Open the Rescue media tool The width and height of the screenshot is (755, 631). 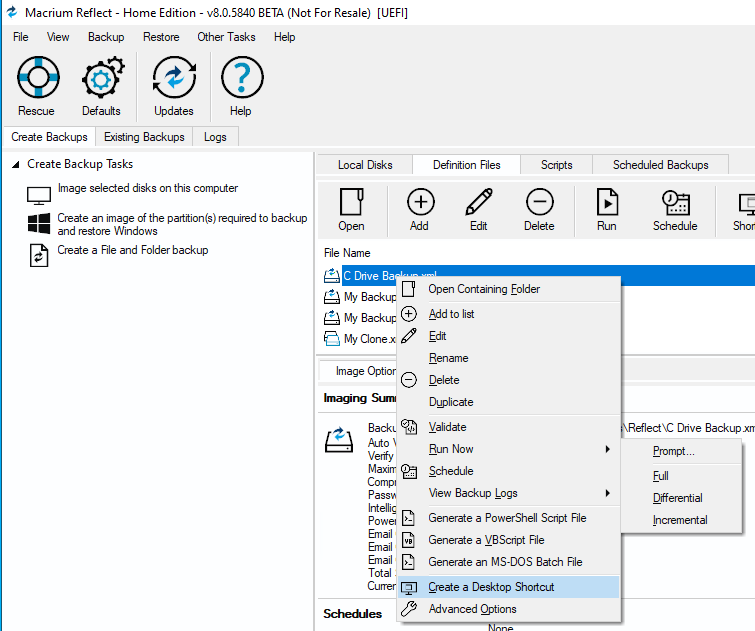pyautogui.click(x=38, y=78)
